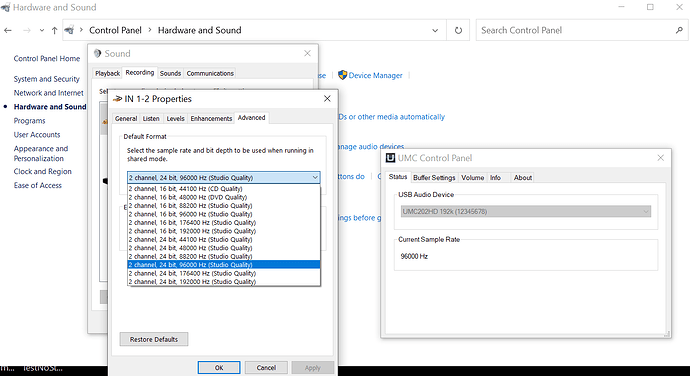This screenshot has width=690, height=376.
Task: Open the Status tab in UMC panel
Action: (x=398, y=177)
